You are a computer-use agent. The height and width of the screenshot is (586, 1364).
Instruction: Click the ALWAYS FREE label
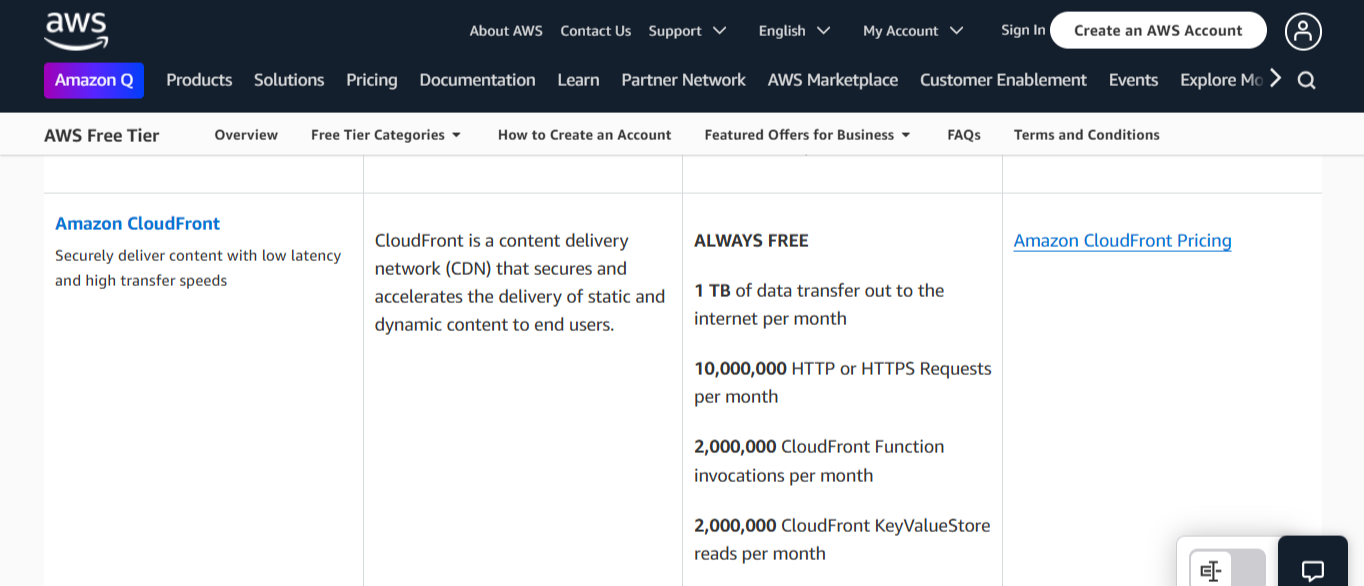[x=751, y=241]
